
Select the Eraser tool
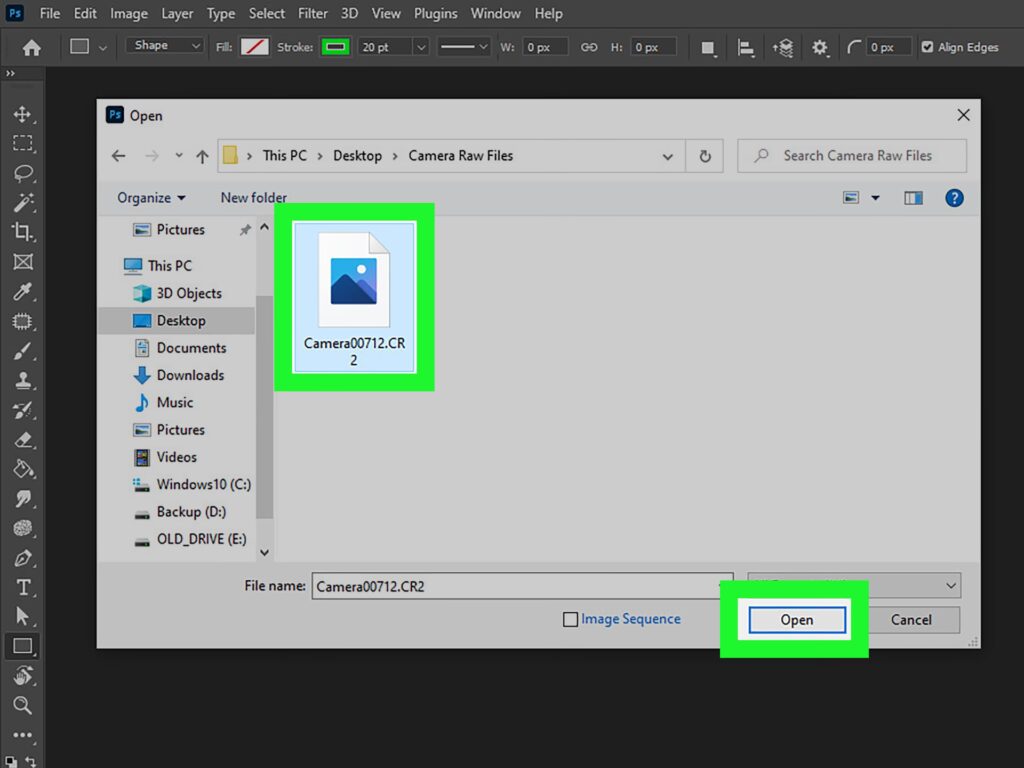(22, 440)
